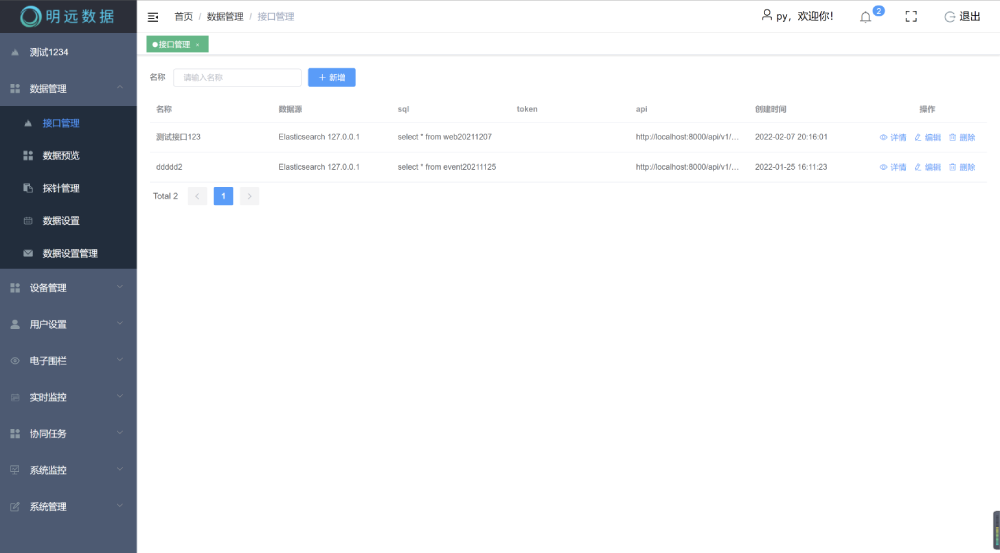Open the notification bell icon

point(865,17)
